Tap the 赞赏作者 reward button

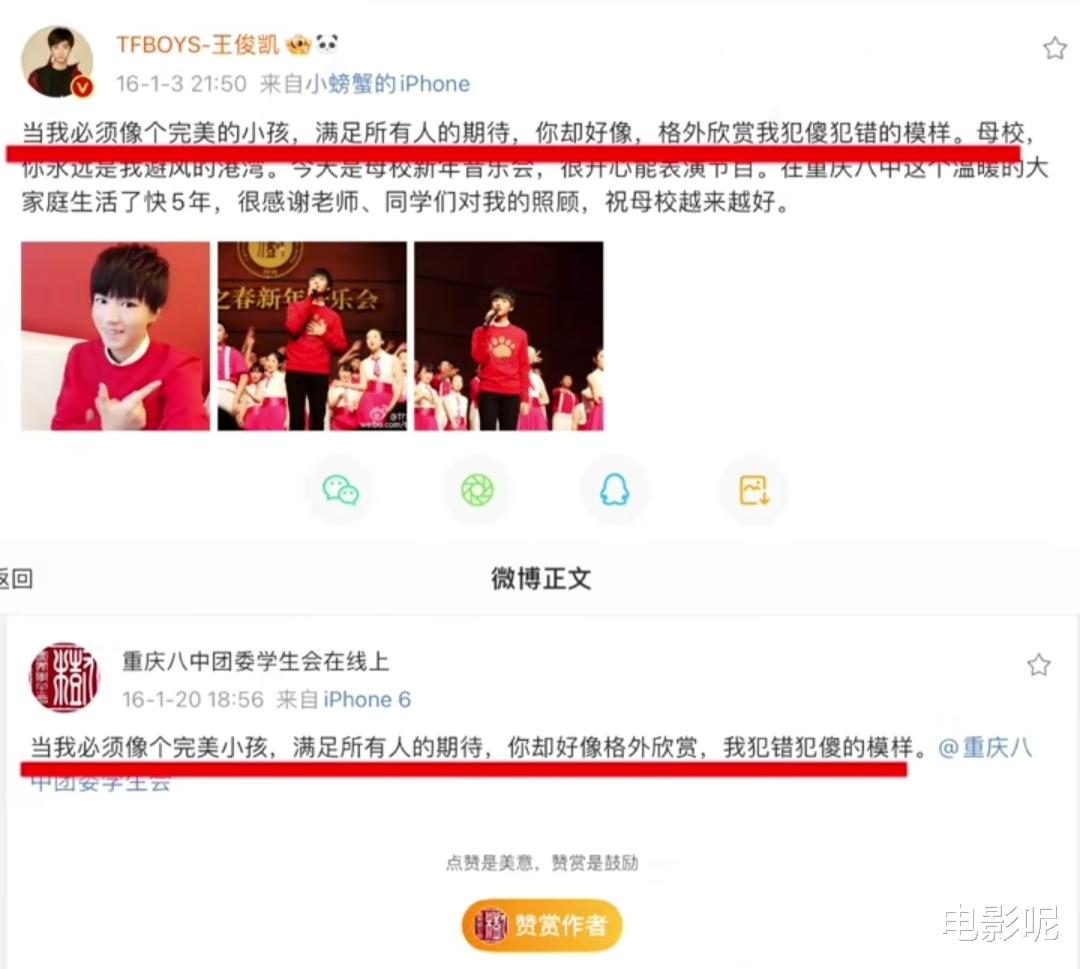(x=541, y=925)
